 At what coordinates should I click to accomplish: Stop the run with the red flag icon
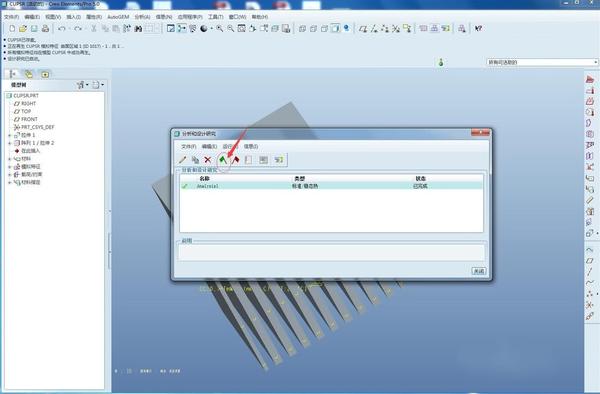coord(236,160)
